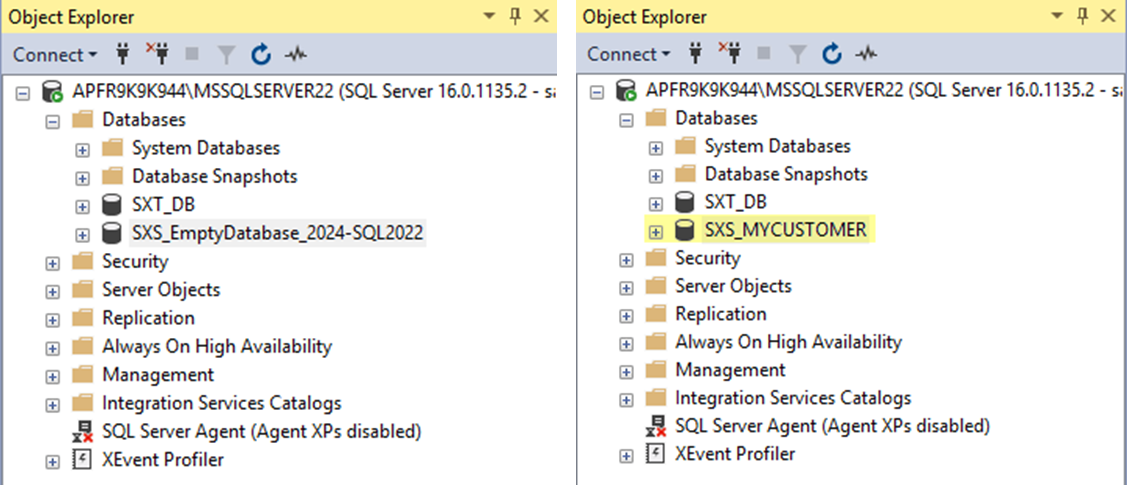
Task: Click Connect plug icon in left panel toolbar
Action: [123, 54]
